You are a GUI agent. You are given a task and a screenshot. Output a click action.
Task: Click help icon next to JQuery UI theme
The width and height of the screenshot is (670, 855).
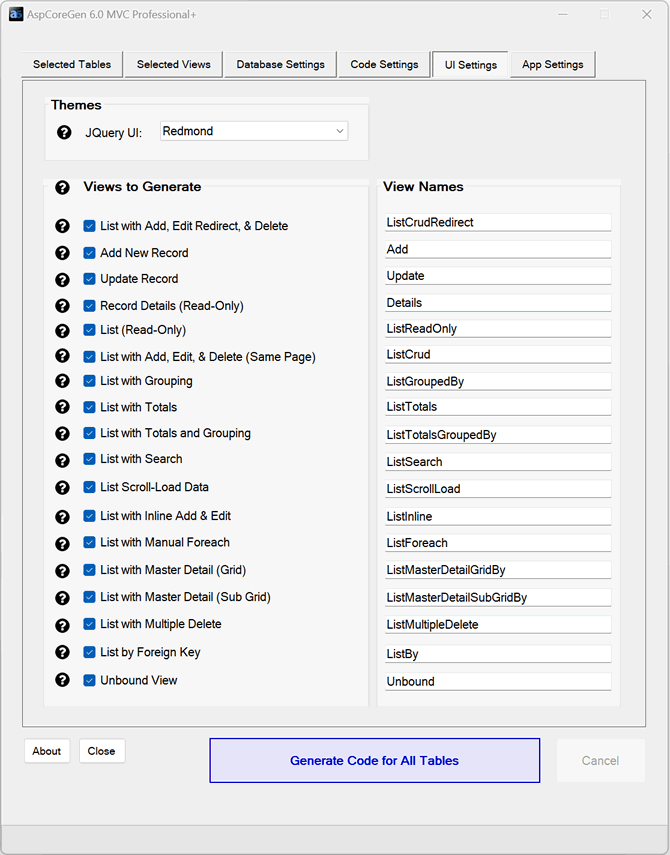click(64, 132)
